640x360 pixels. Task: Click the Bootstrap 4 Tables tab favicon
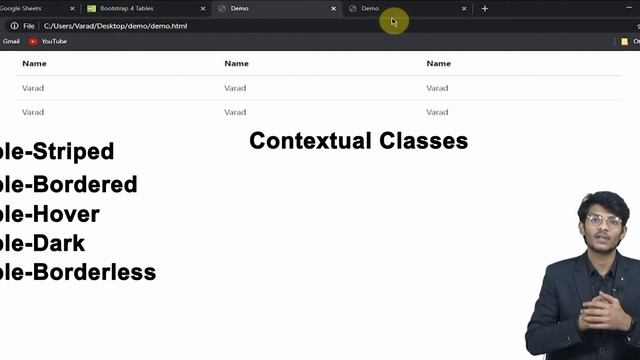(91, 9)
